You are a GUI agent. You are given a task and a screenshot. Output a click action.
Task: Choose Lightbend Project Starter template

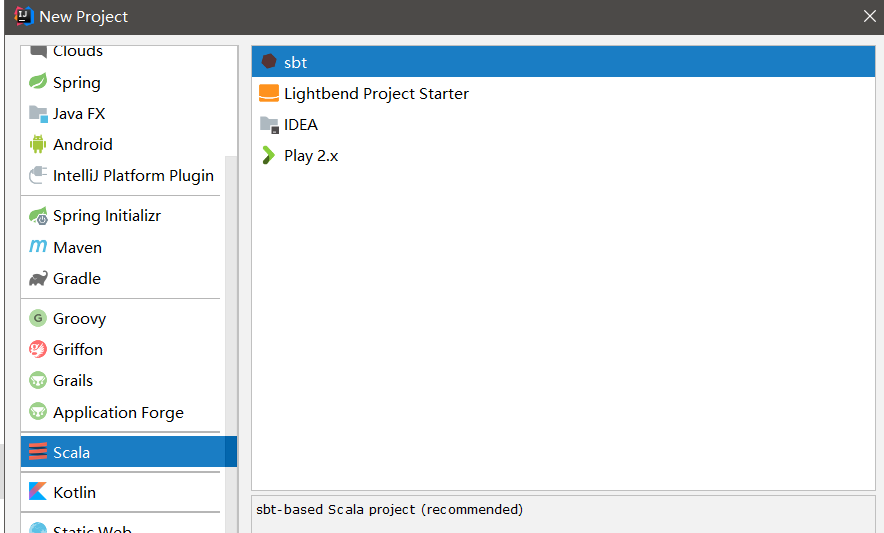376,93
